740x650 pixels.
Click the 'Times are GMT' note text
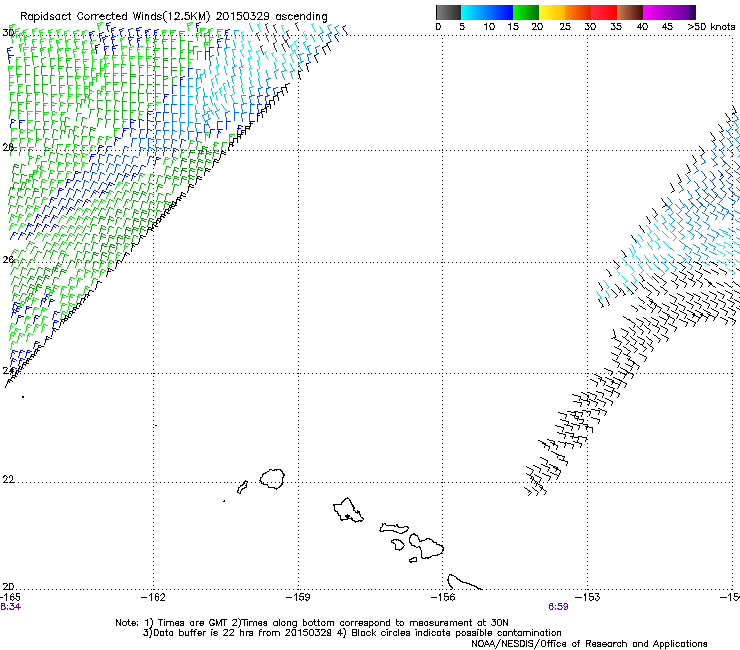tap(193, 623)
